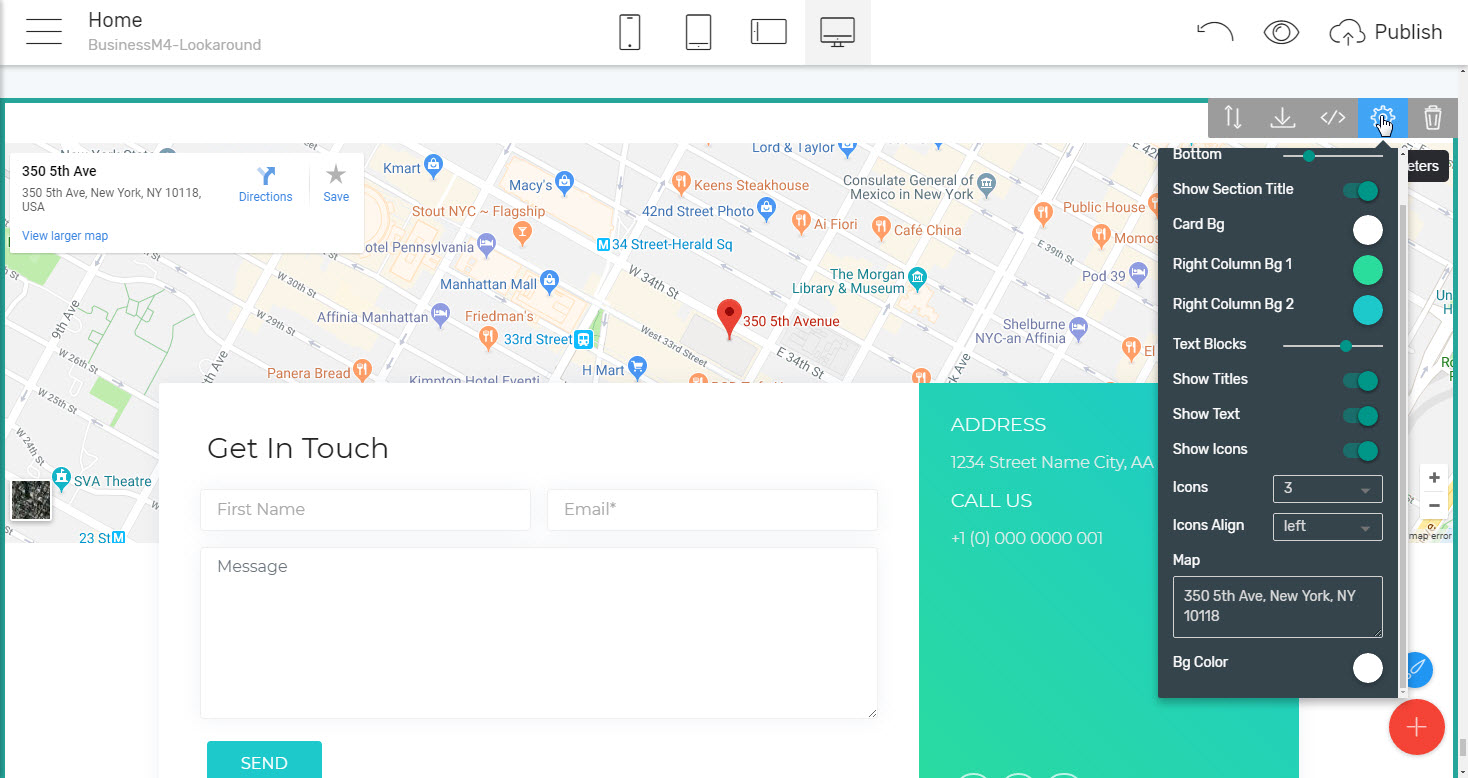Click the Map address text field
This screenshot has width=1468, height=778.
point(1277,607)
